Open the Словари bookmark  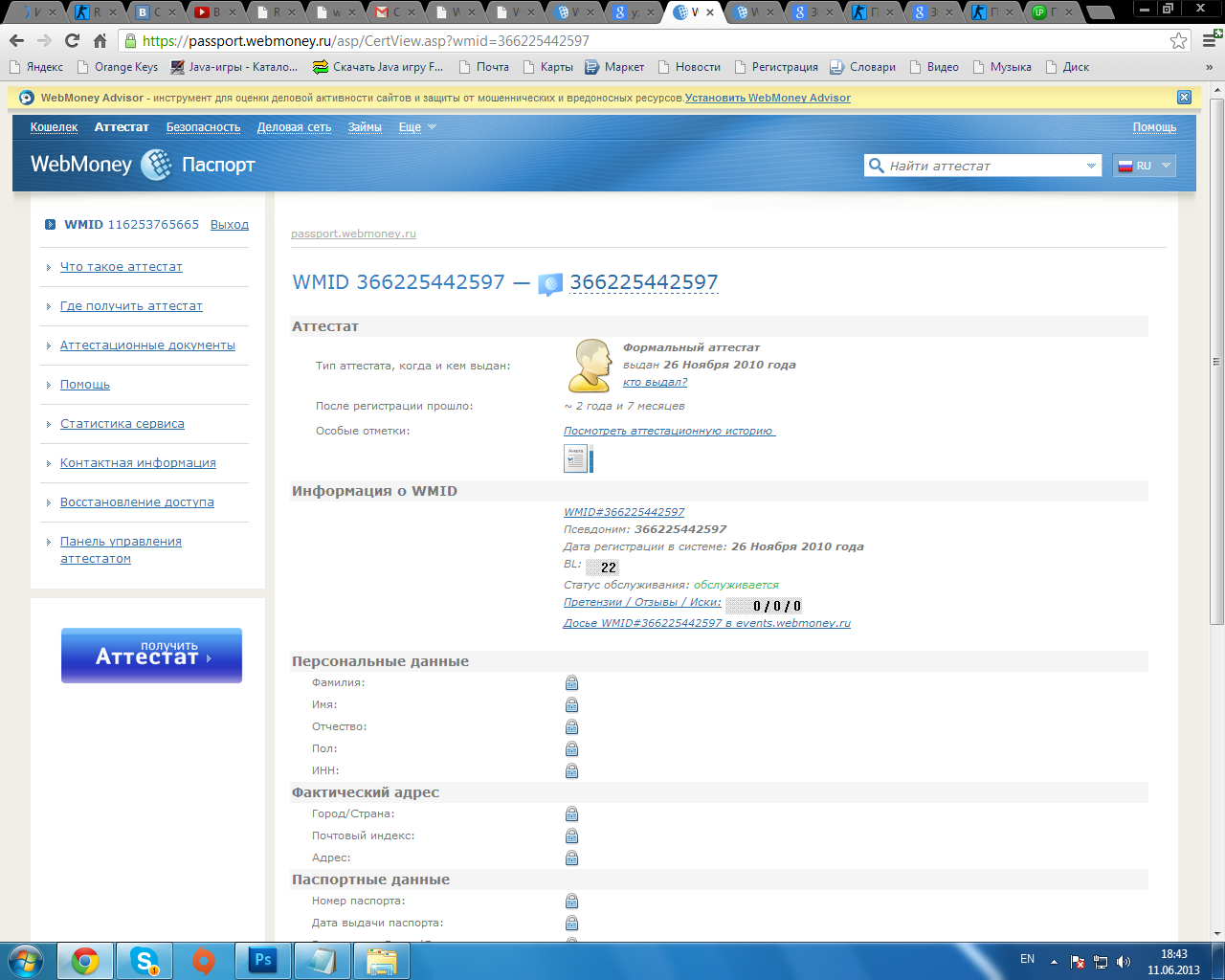click(x=862, y=67)
